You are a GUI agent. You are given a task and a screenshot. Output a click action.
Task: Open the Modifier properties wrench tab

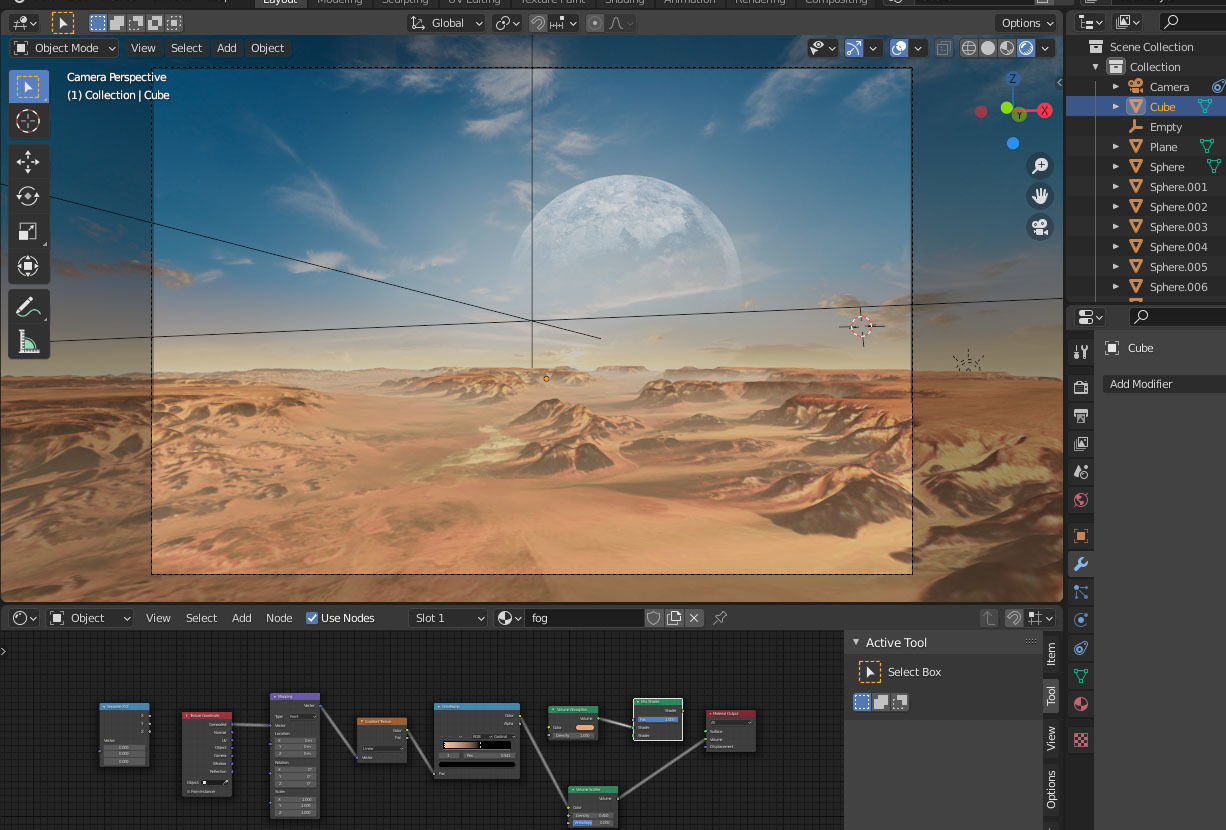(1080, 564)
